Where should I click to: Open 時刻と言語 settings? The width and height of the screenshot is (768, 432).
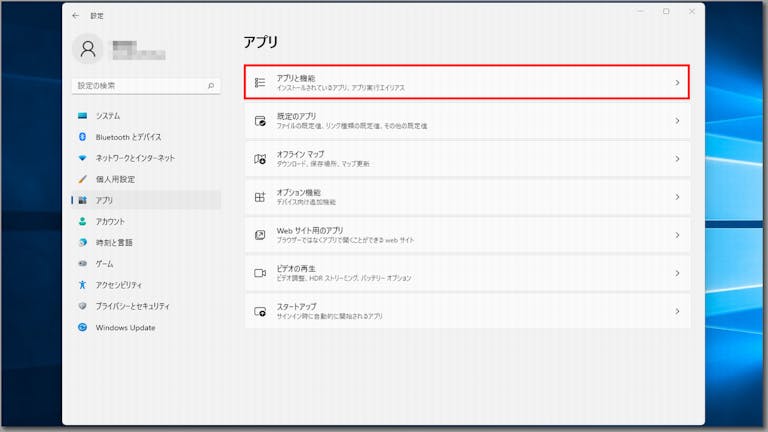pyautogui.click(x=146, y=242)
